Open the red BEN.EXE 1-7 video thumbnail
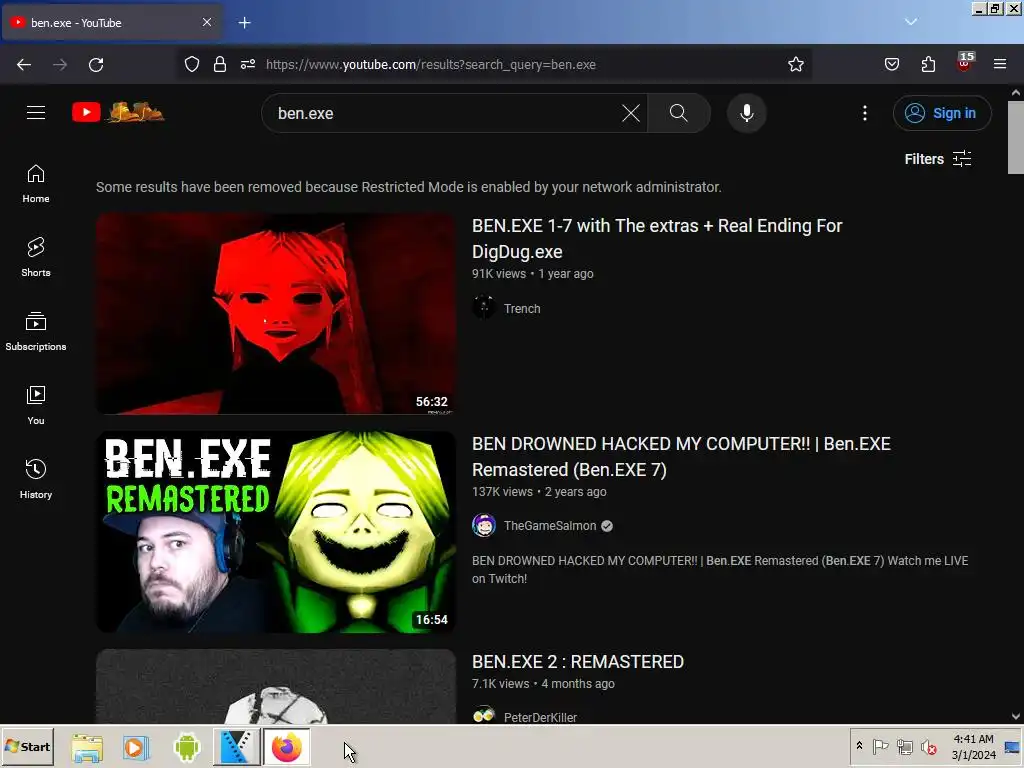The width and height of the screenshot is (1024, 768). point(276,313)
